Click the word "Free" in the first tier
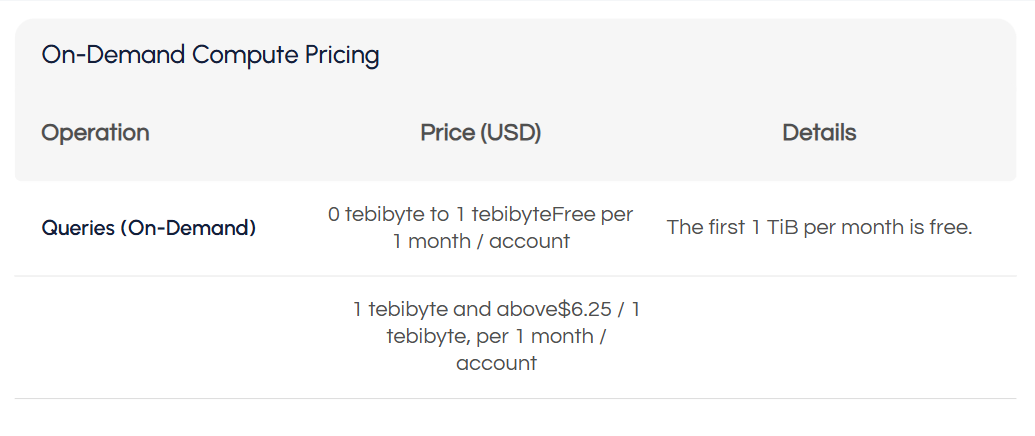1035x436 pixels. tap(576, 215)
